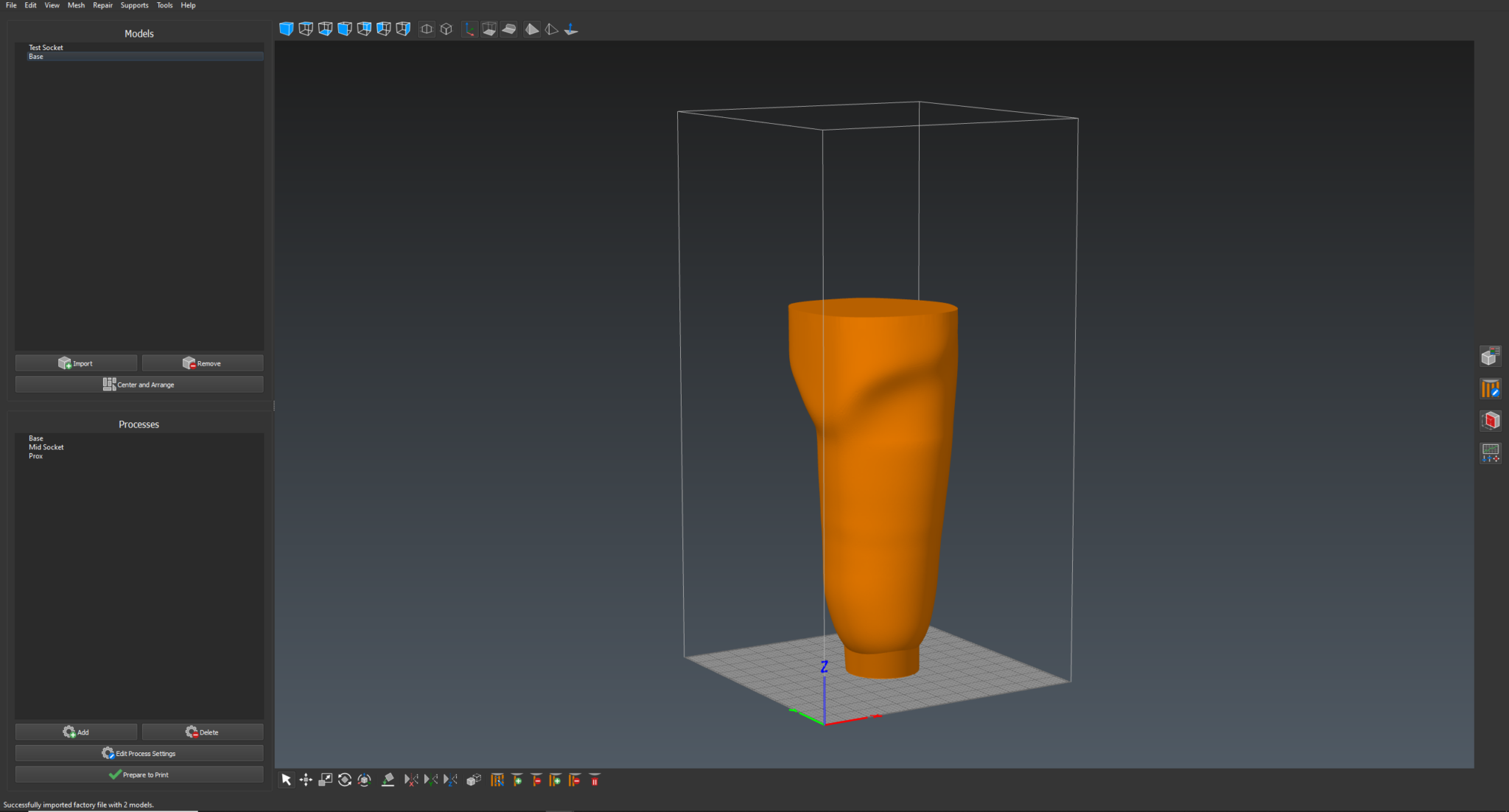Viewport: 1509px width, 812px height.
Task: Open the cross section tool icon
Action: 1491,420
